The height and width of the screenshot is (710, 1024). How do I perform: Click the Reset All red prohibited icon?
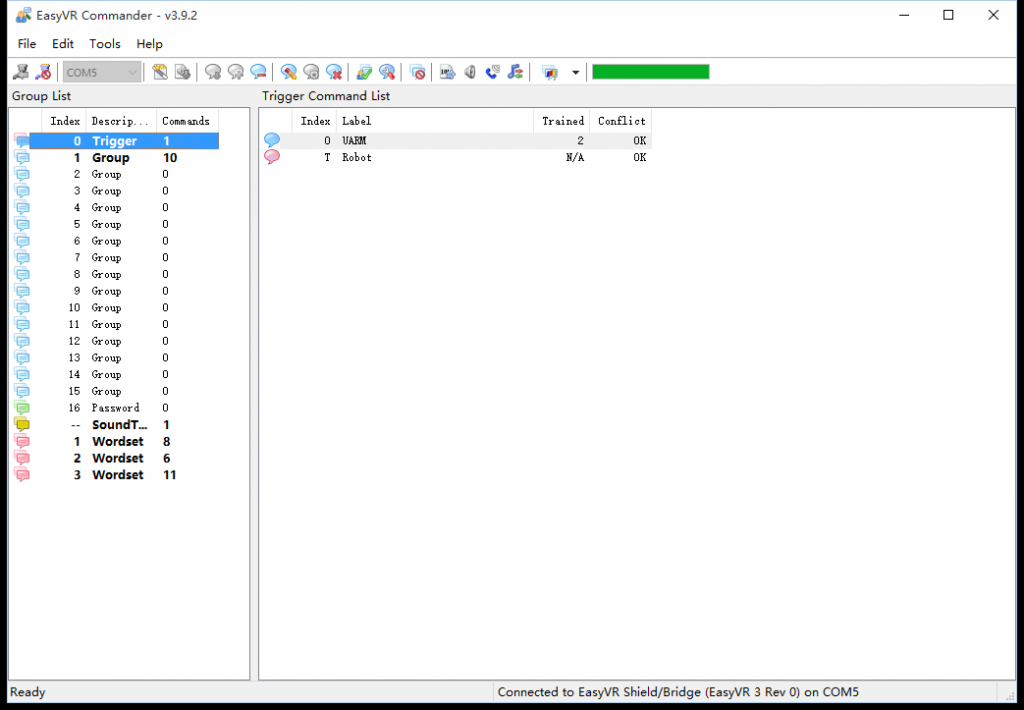pyautogui.click(x=417, y=72)
